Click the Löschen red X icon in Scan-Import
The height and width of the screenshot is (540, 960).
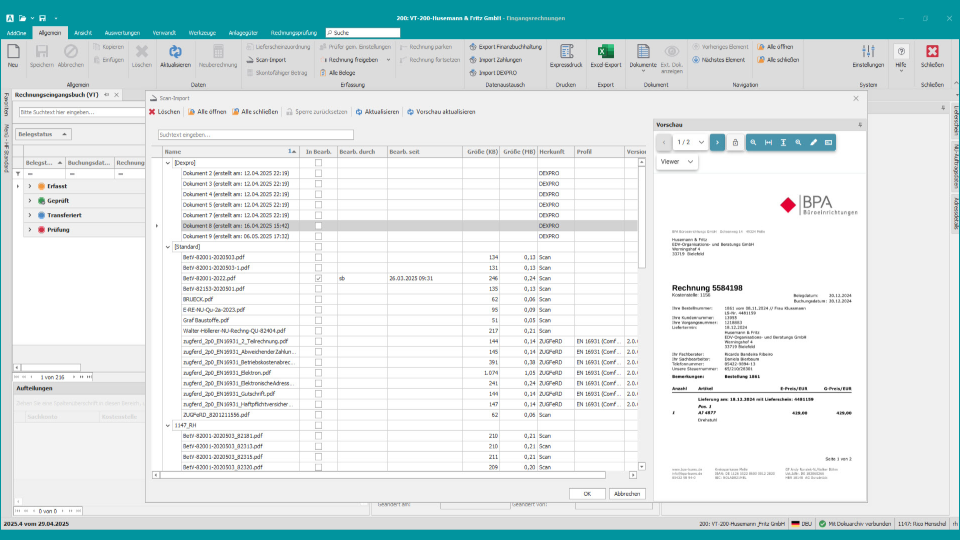(152, 112)
